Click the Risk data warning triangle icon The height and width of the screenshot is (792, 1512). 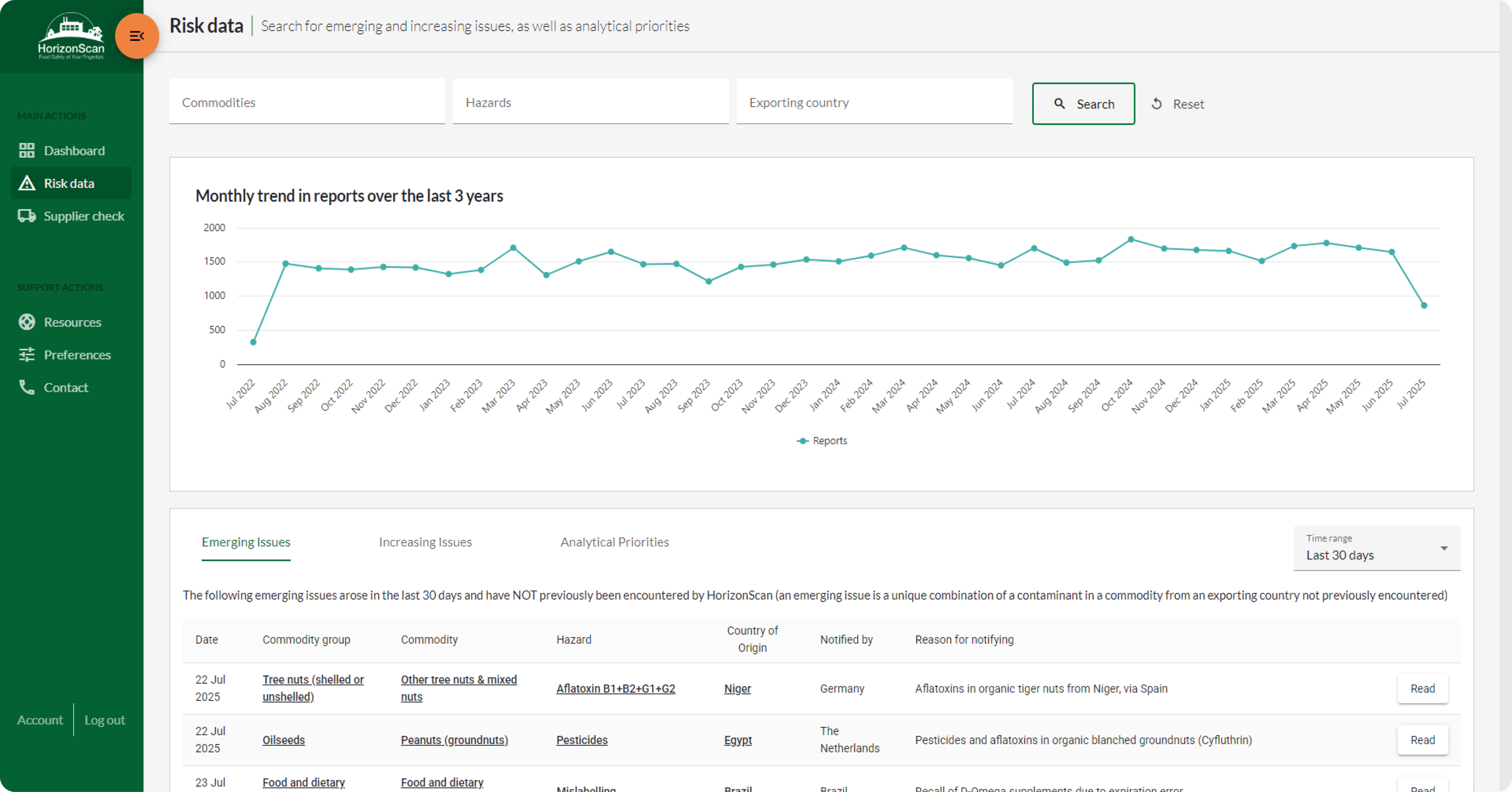(x=26, y=183)
